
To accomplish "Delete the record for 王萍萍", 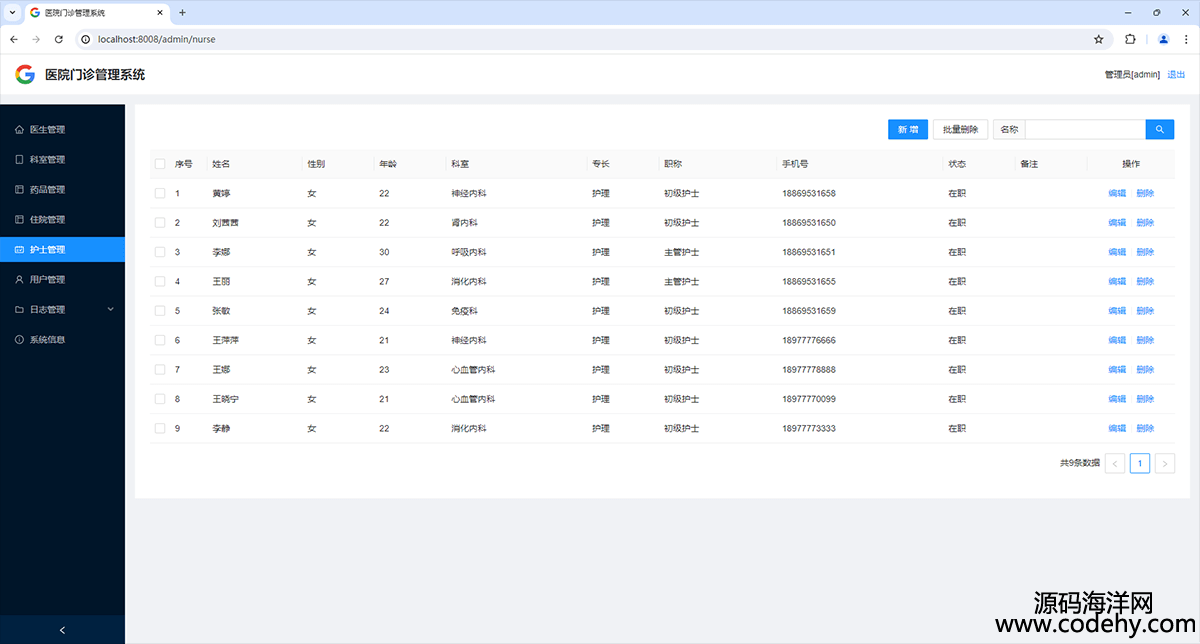I will point(1145,340).
